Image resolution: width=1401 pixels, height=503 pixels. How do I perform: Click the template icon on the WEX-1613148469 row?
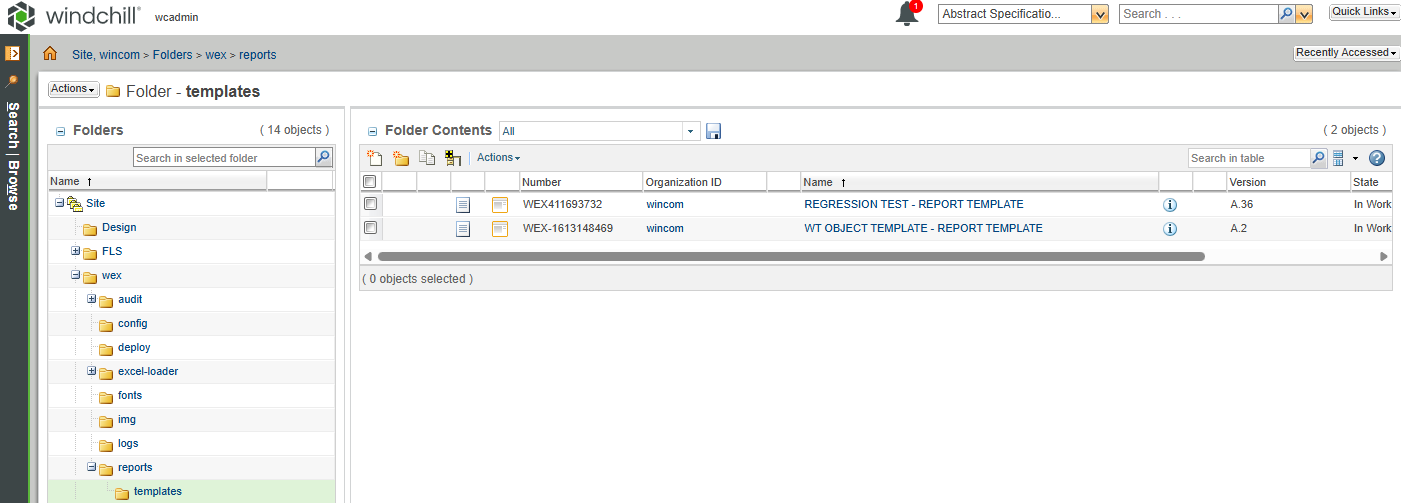500,229
